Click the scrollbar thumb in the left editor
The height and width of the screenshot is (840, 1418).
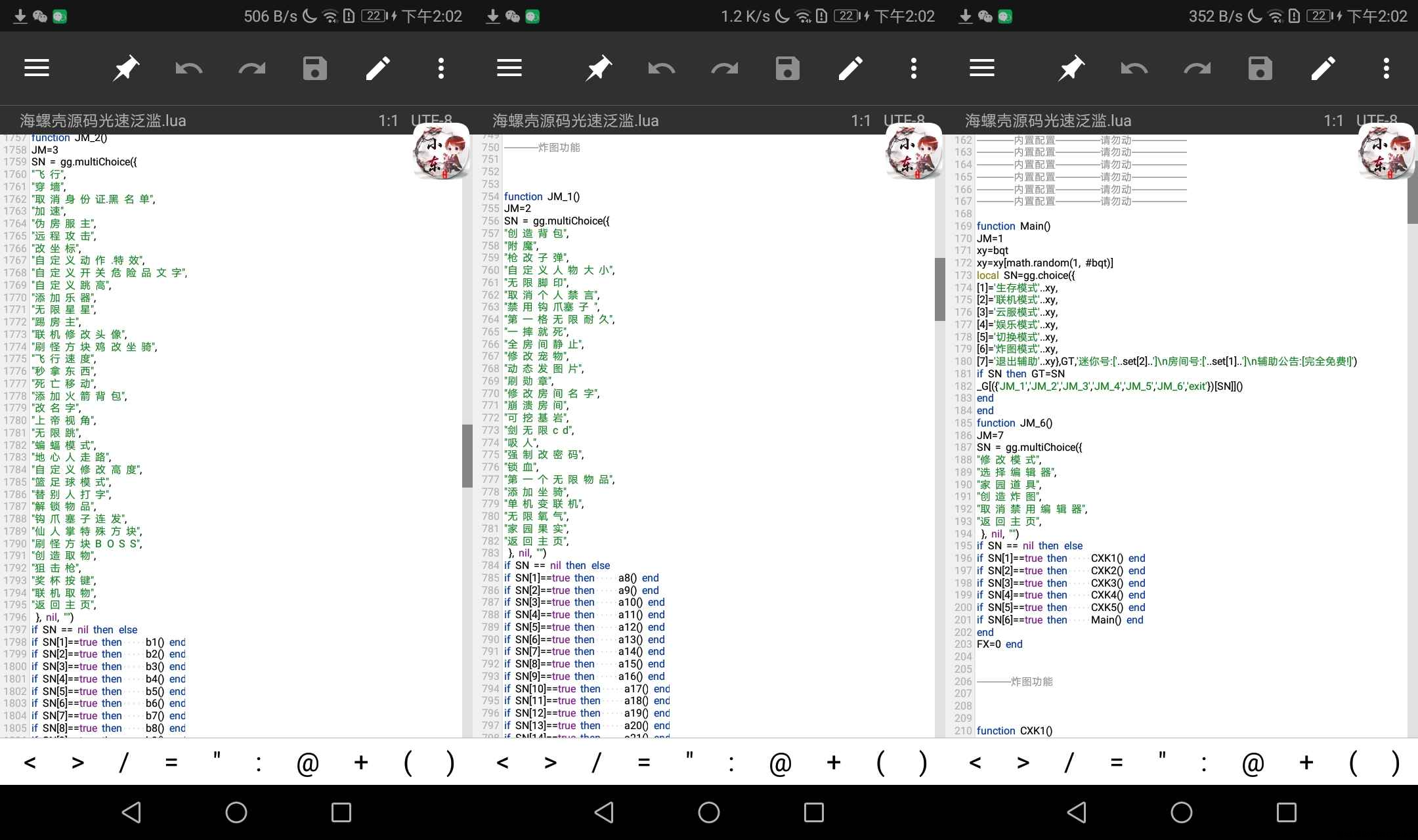tap(467, 455)
